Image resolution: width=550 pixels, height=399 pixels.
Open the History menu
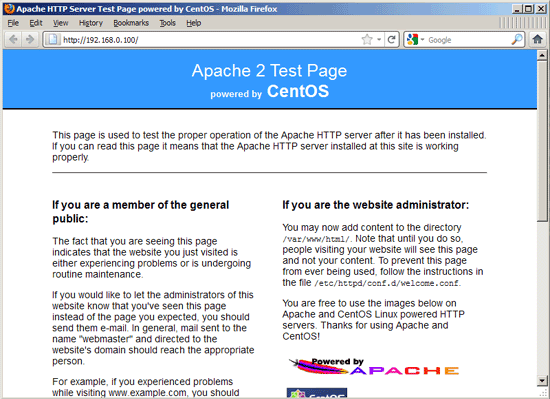click(91, 23)
